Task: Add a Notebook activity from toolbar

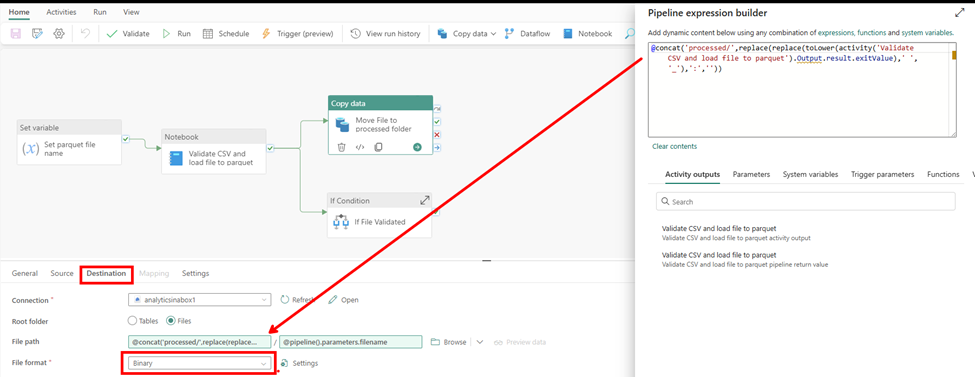Action: (x=588, y=34)
